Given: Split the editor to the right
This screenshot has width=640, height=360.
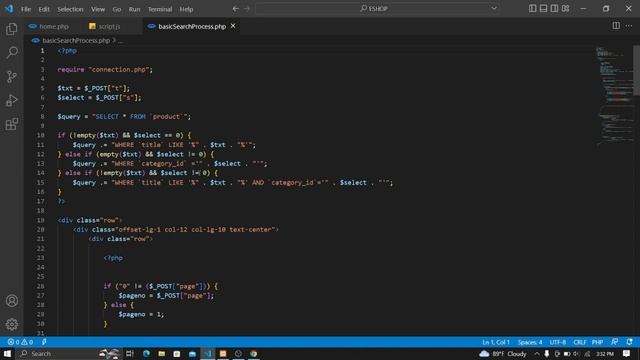Looking at the screenshot, I should coord(616,26).
